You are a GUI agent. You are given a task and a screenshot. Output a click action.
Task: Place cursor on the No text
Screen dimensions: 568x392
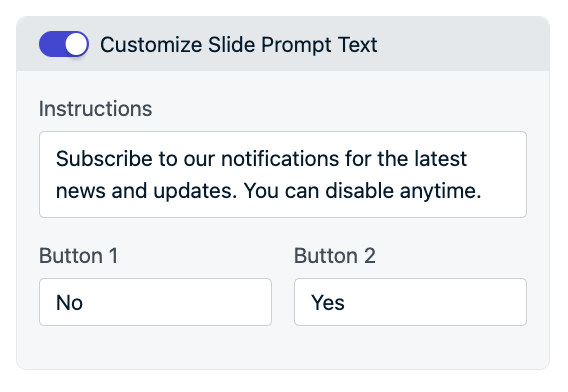[x=70, y=303]
